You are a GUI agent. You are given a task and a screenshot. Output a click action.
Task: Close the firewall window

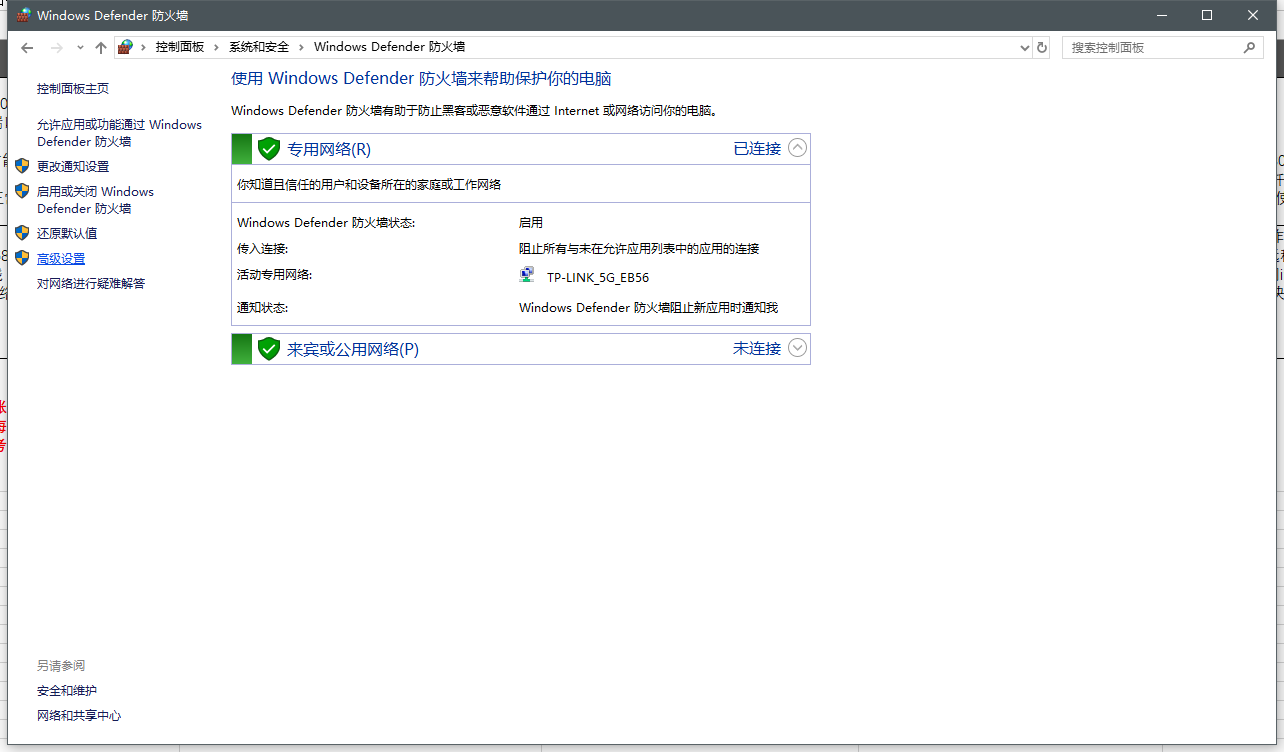[1253, 15]
